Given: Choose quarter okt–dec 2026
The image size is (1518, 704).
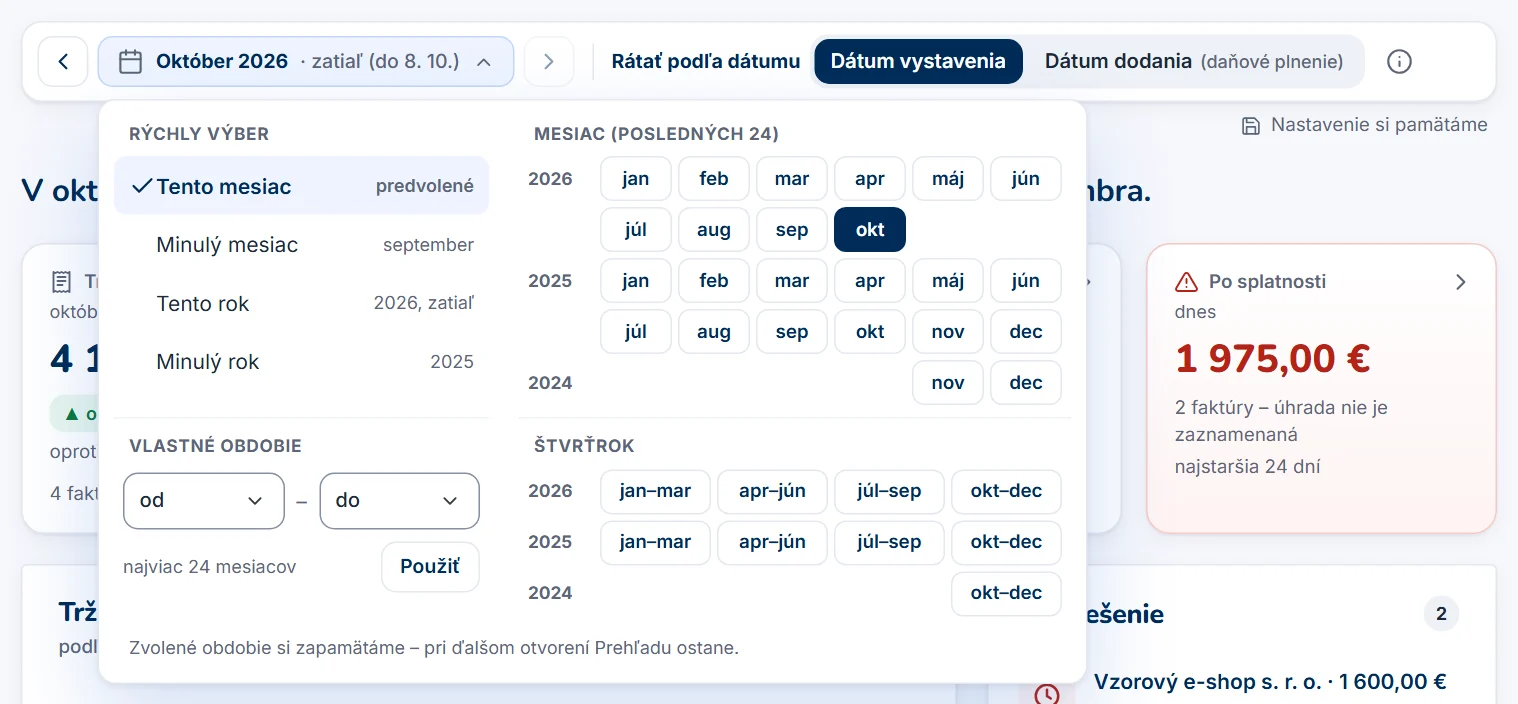Looking at the screenshot, I should click(1006, 491).
